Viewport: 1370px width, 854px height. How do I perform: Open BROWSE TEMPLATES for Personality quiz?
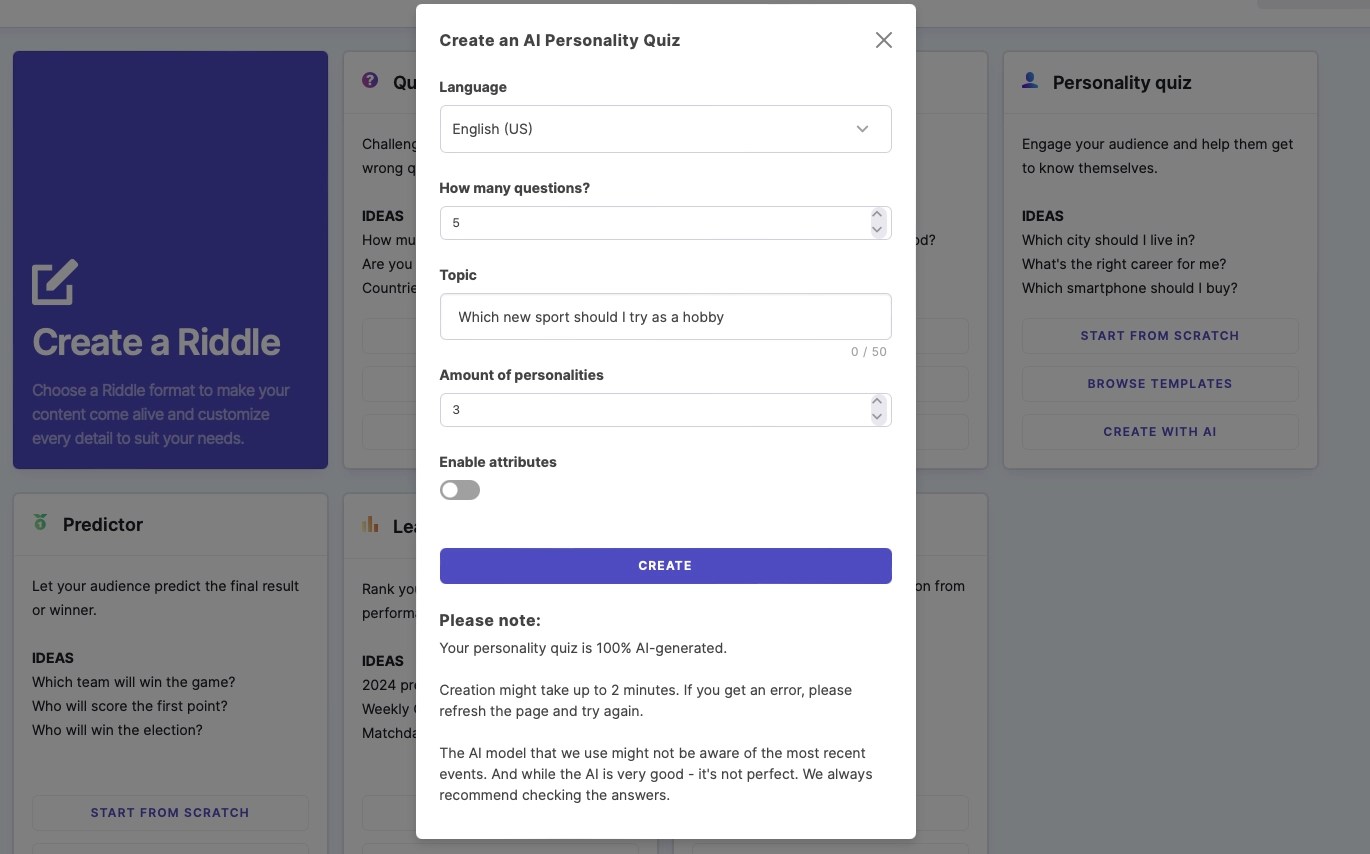(1160, 383)
